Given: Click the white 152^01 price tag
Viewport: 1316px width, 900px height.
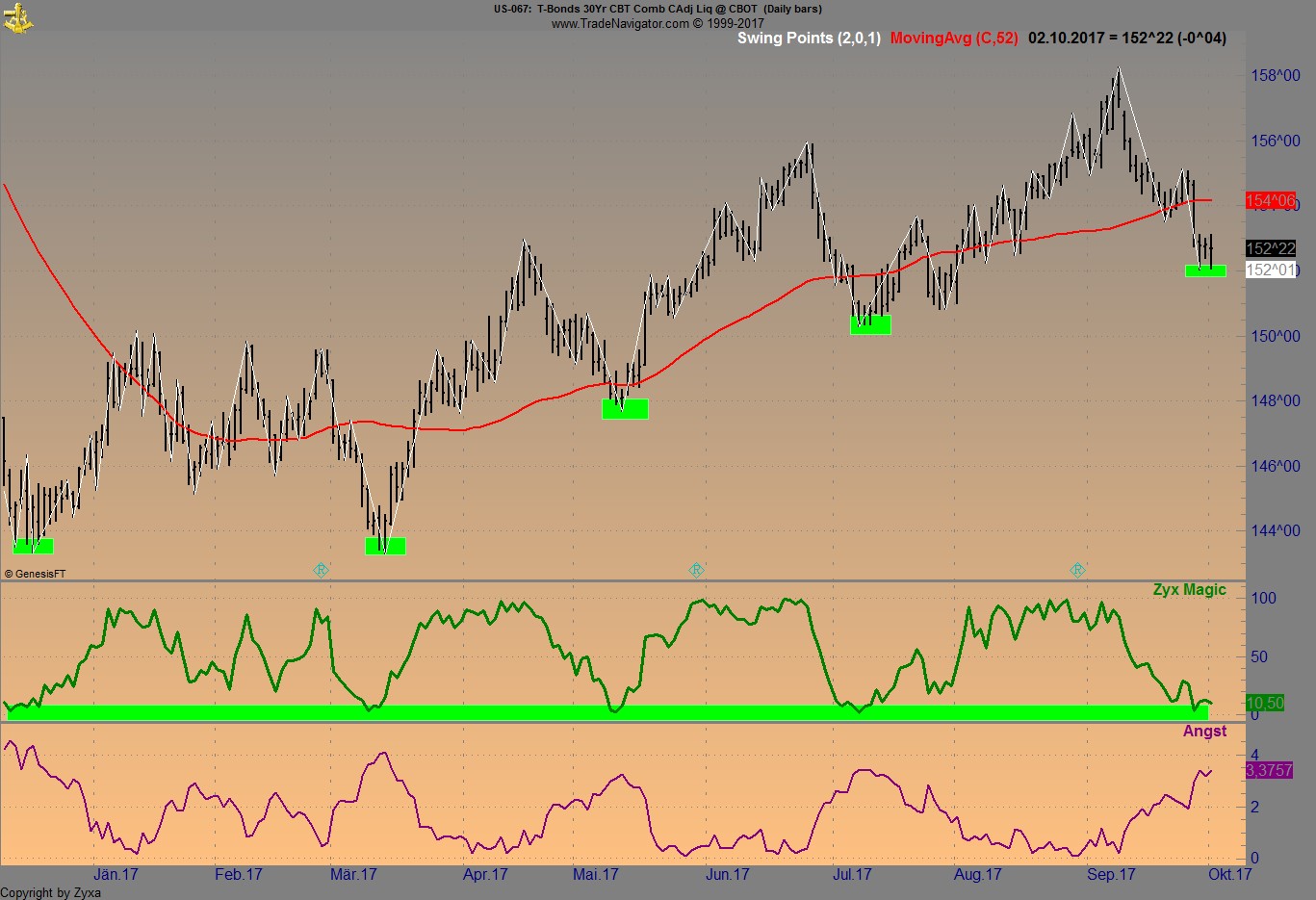Looking at the screenshot, I should [1269, 270].
